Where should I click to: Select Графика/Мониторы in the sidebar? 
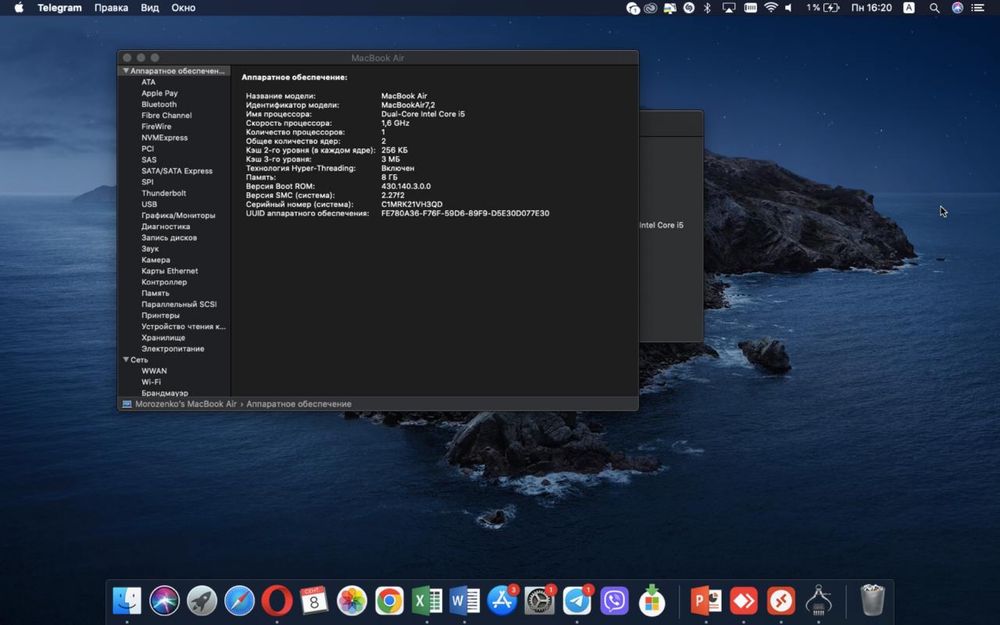tap(178, 216)
